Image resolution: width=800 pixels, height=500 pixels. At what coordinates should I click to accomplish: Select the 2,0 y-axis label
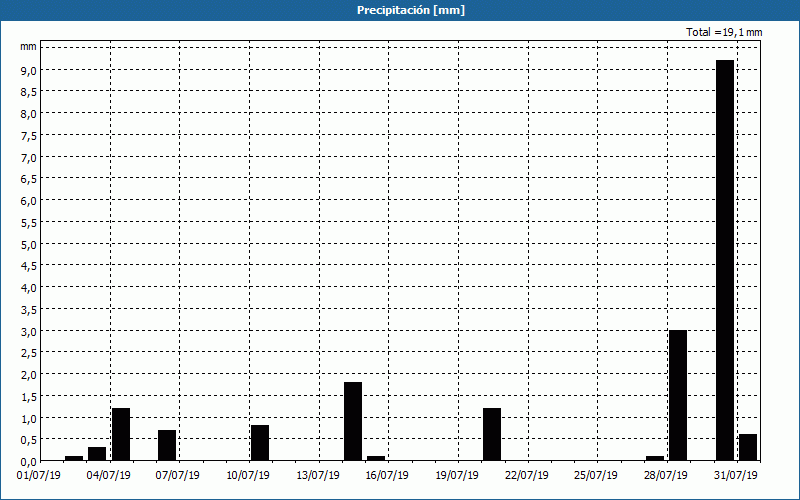(x=29, y=375)
